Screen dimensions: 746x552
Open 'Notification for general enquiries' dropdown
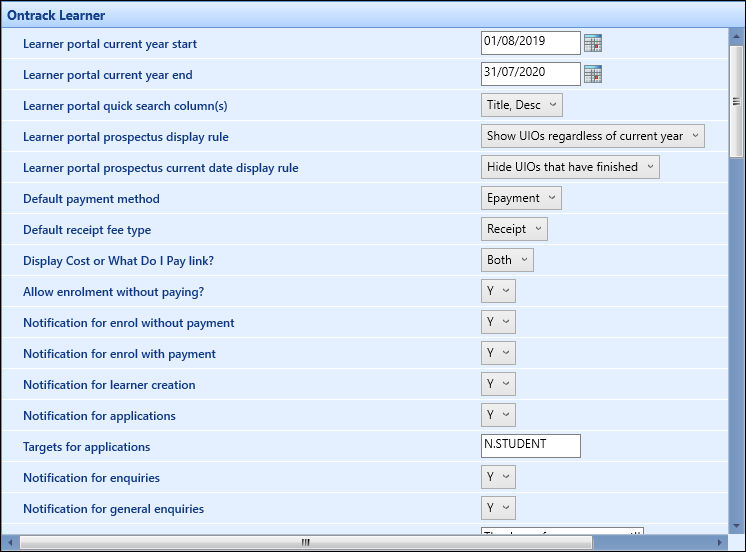point(498,507)
